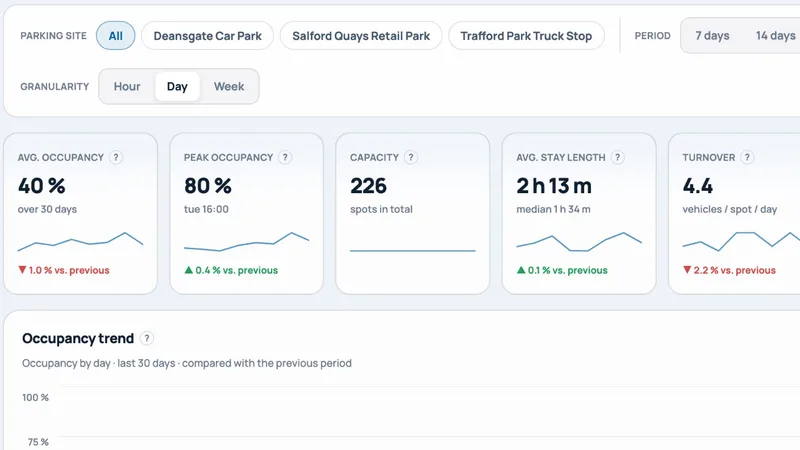The image size is (800, 450).
Task: Select the vehicles / spot / day label
Action: tap(730, 209)
